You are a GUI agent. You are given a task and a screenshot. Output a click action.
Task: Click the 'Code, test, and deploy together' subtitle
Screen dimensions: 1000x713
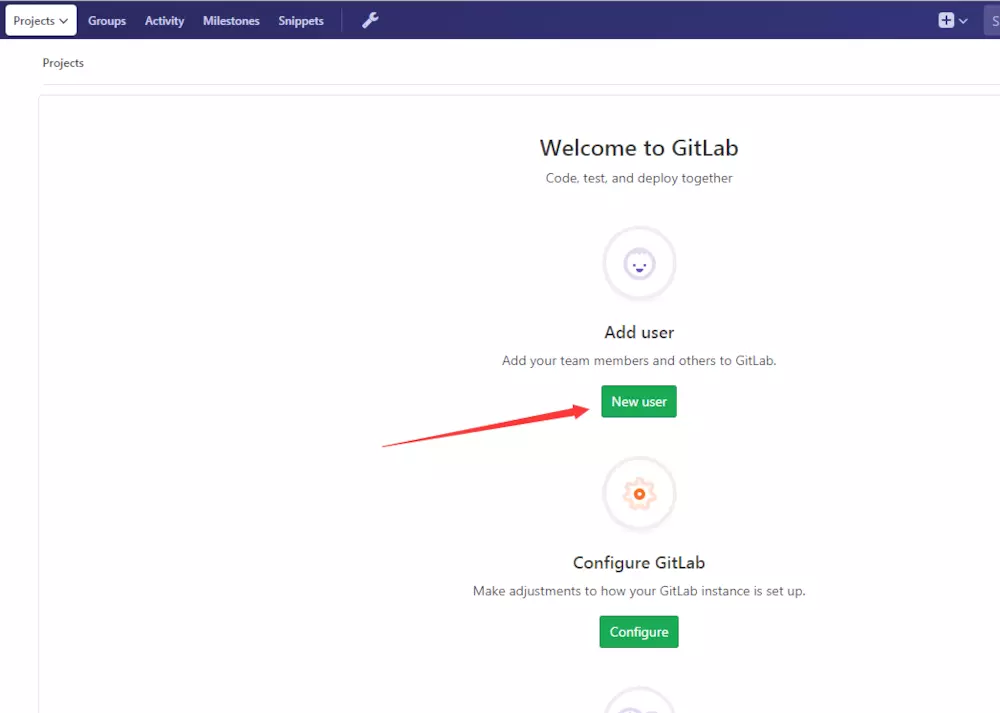639,178
